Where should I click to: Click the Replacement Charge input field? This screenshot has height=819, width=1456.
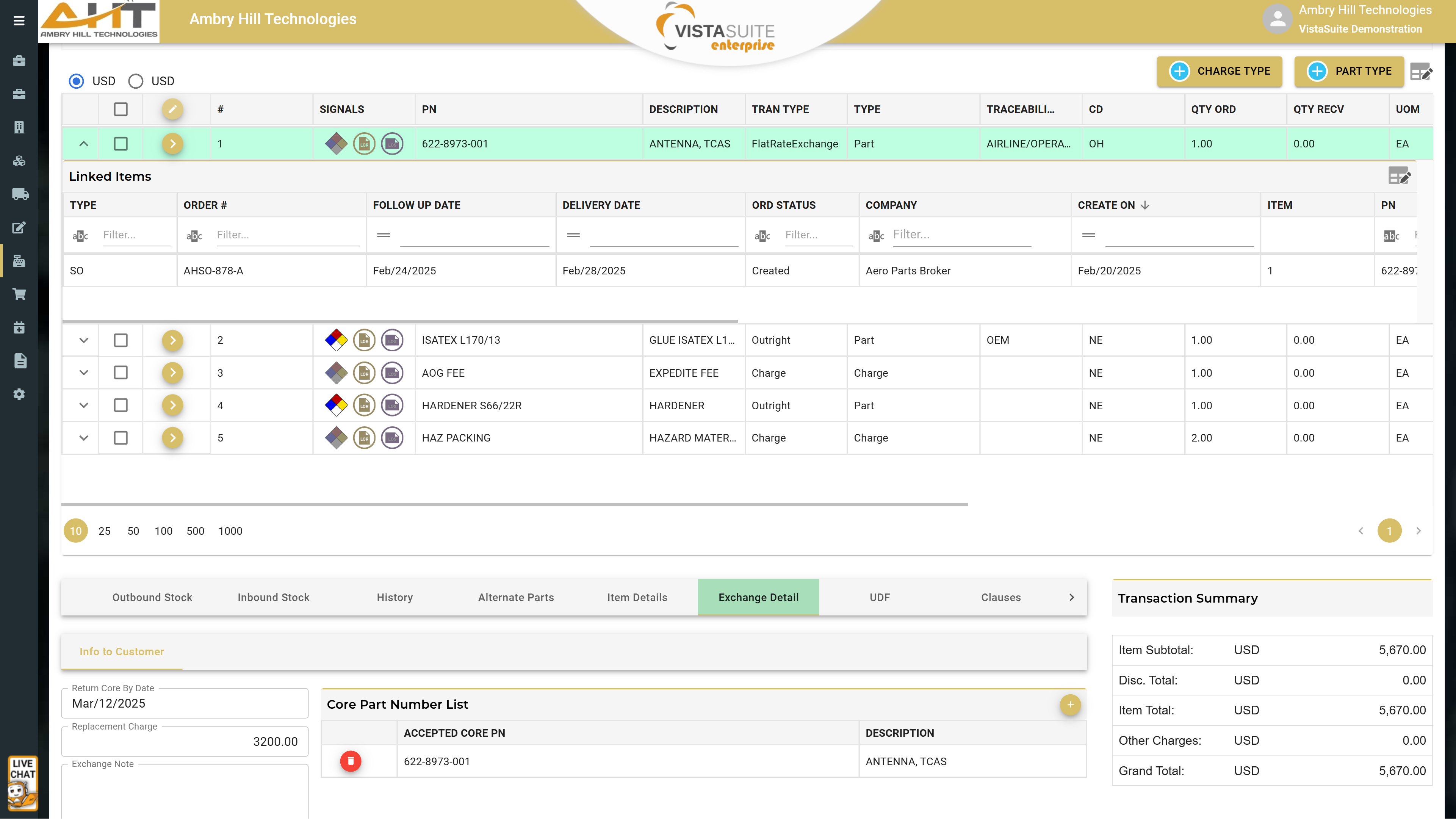tap(185, 742)
